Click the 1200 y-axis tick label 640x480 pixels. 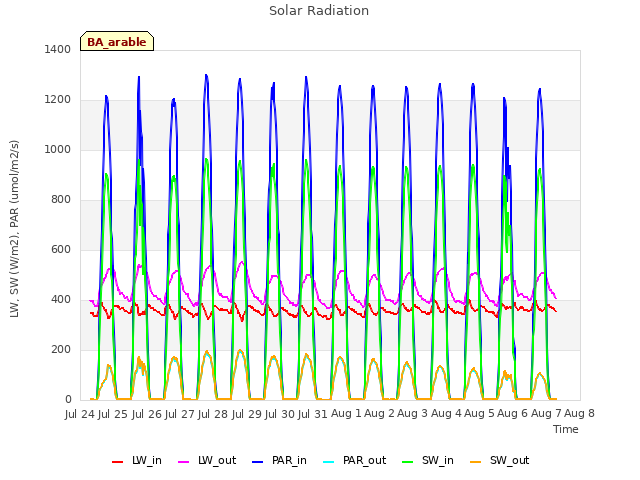click(58, 100)
